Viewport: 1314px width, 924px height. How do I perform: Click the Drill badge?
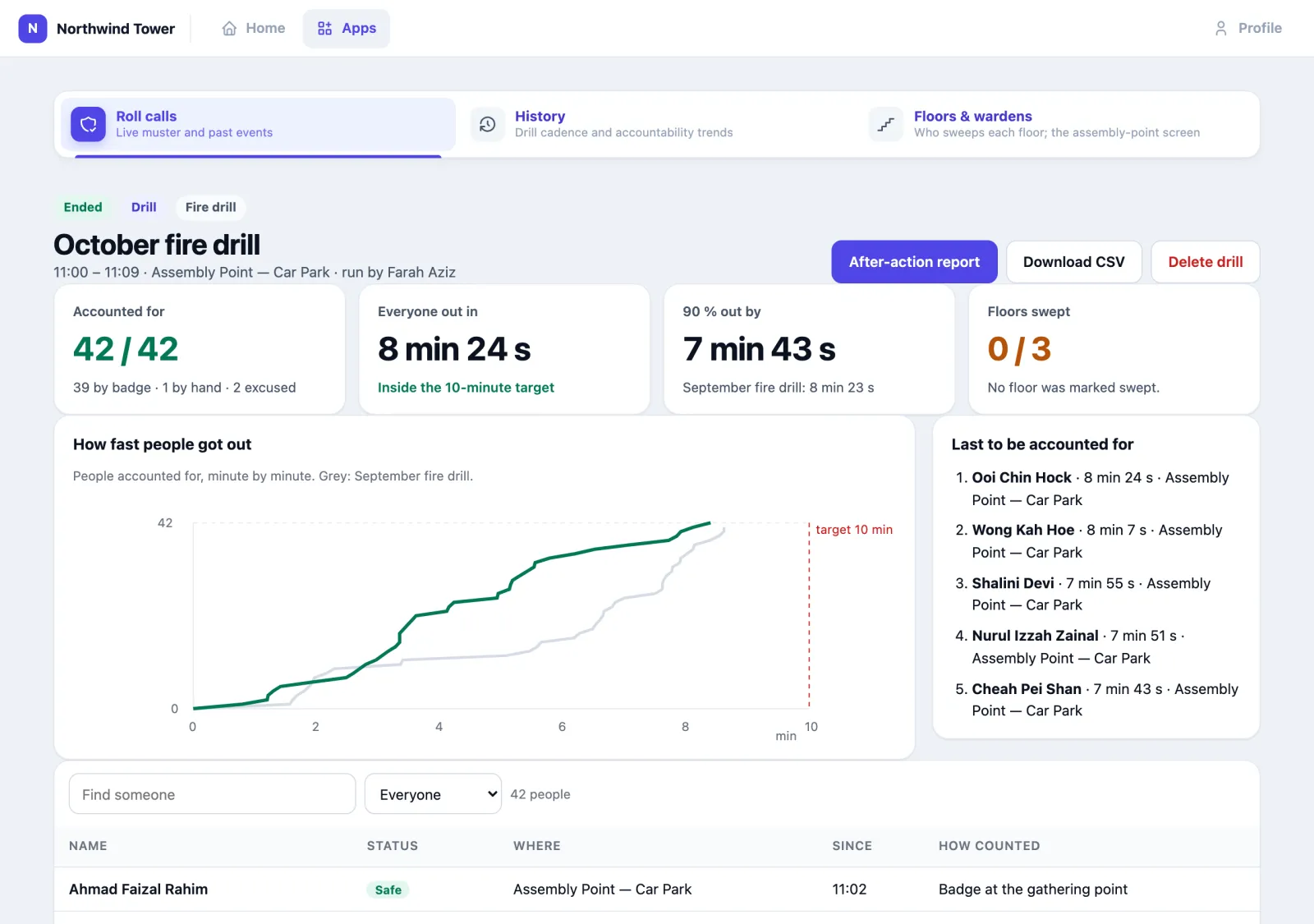tap(144, 207)
